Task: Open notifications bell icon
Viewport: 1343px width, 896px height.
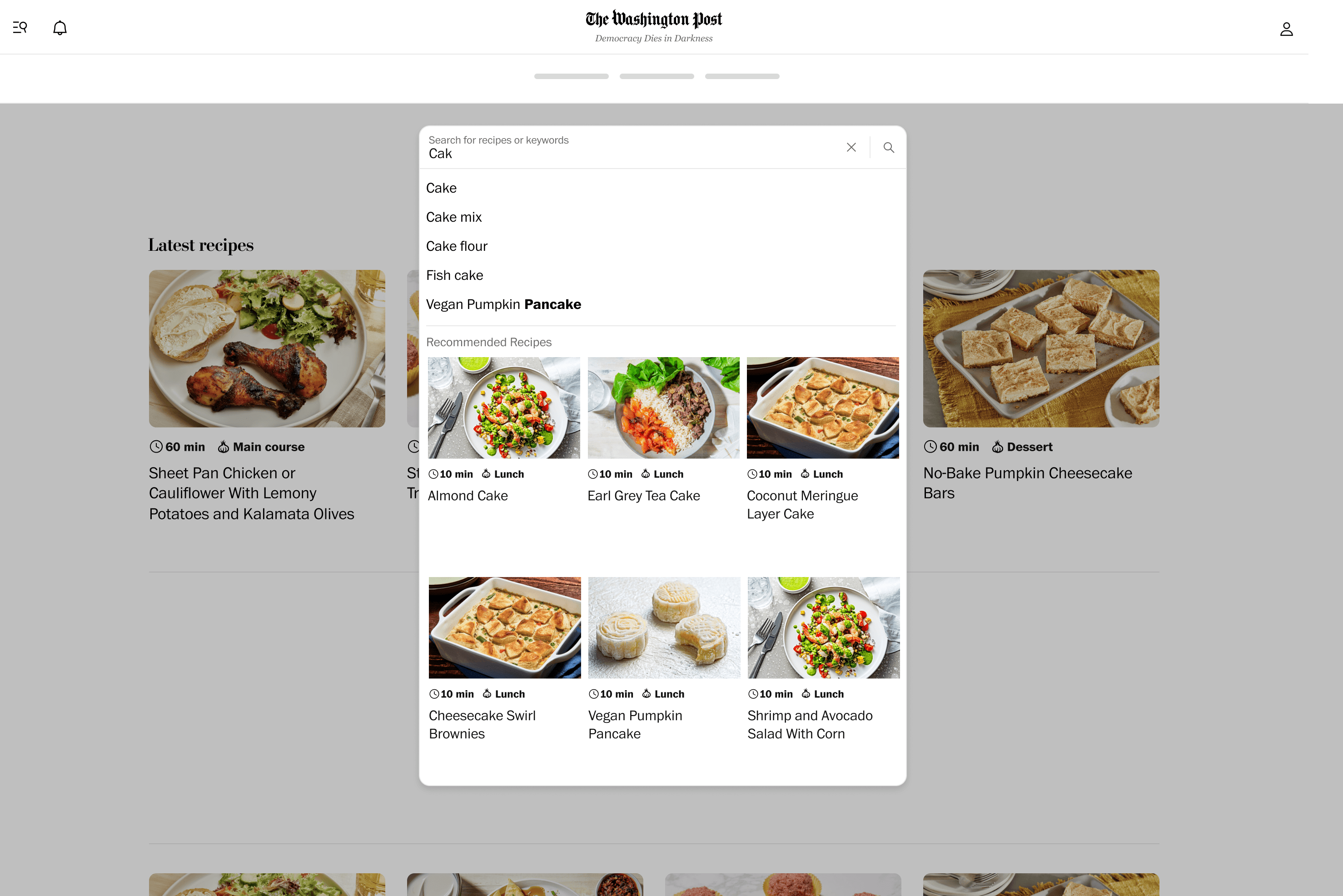Action: [60, 28]
